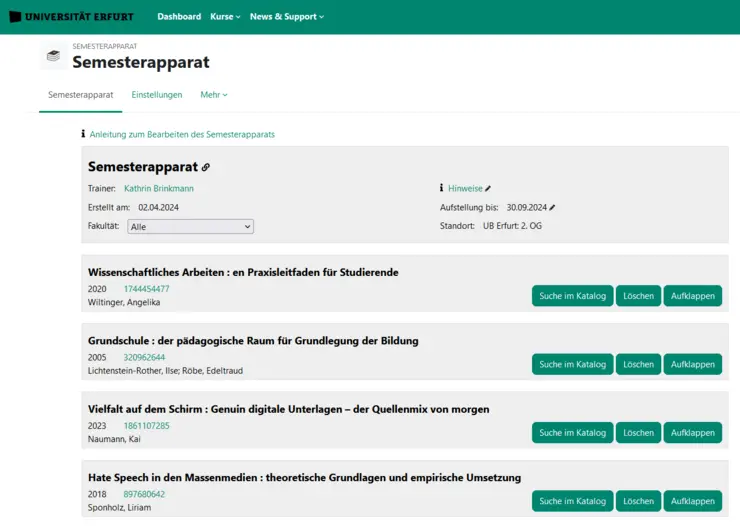Click the info icon beside Anleitung link
The height and width of the screenshot is (526, 740).
[83, 134]
